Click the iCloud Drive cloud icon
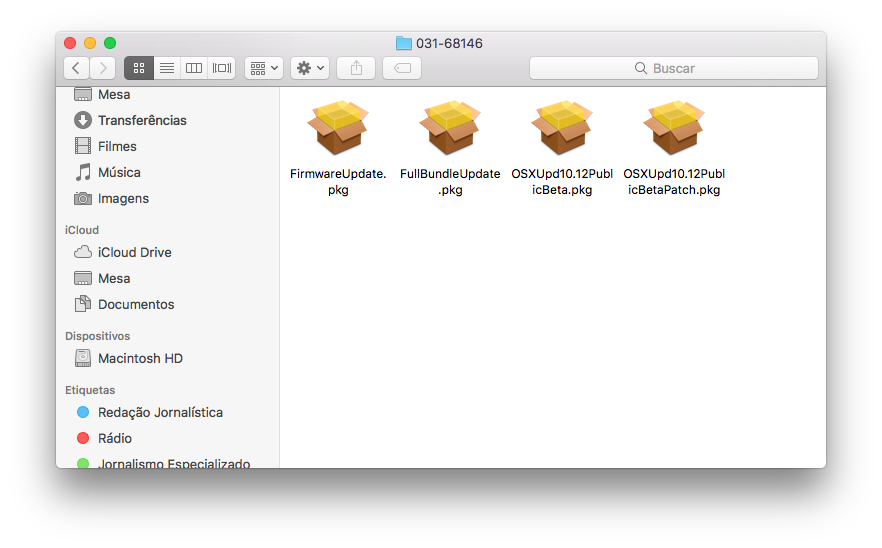The height and width of the screenshot is (548, 882). pyautogui.click(x=83, y=252)
